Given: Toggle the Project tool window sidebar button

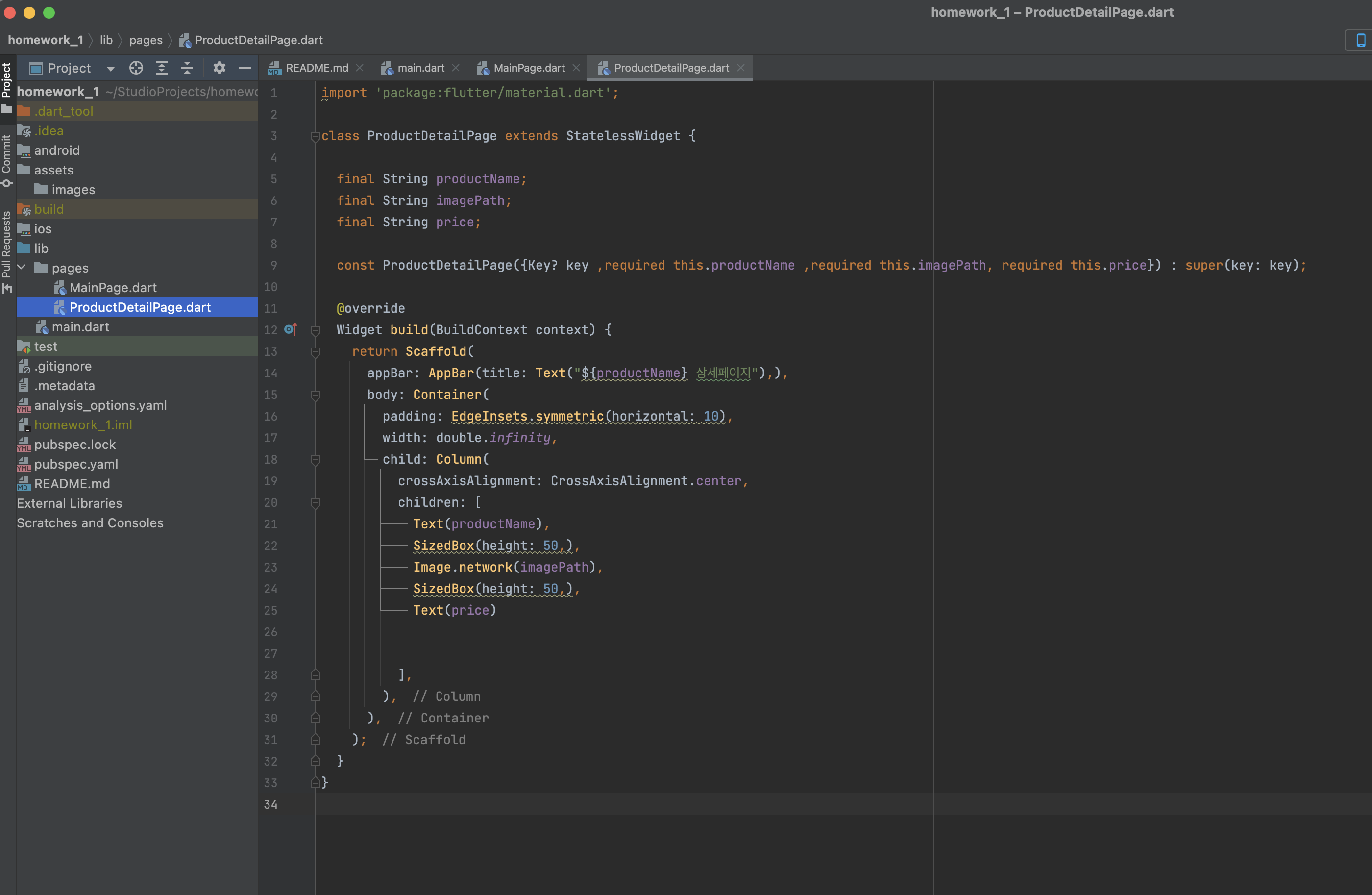Looking at the screenshot, I should pyautogui.click(x=6, y=86).
